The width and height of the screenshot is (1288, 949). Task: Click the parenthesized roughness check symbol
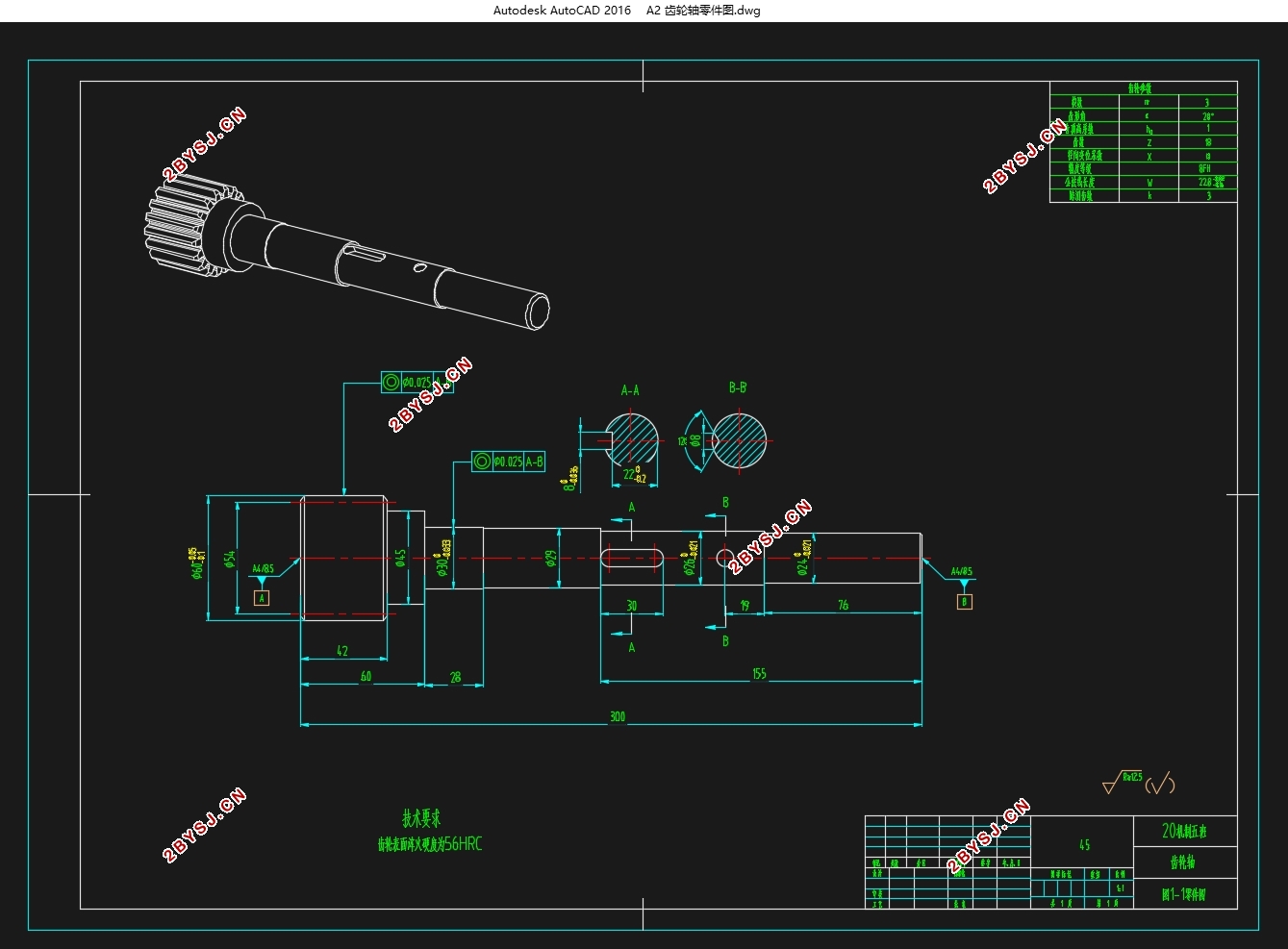[1160, 785]
